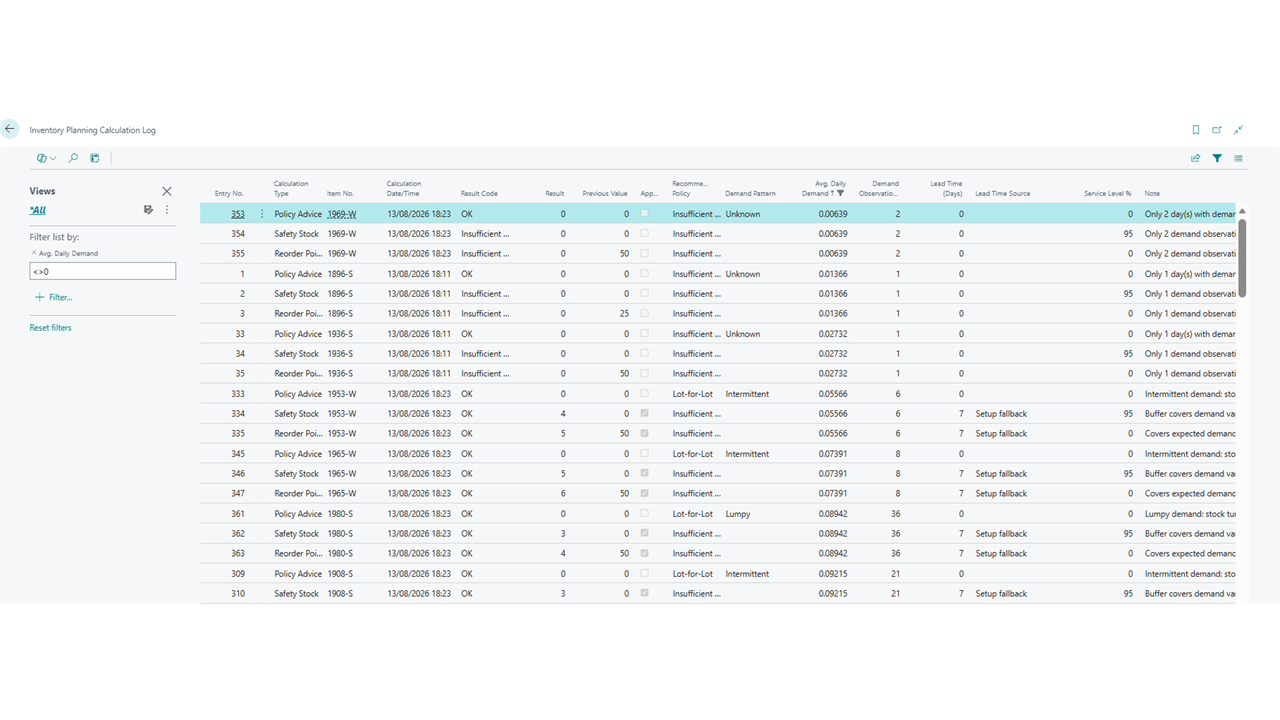1280x720 pixels.
Task: Click the Demand Observations value 36 for entry 363
Action: click(x=896, y=554)
